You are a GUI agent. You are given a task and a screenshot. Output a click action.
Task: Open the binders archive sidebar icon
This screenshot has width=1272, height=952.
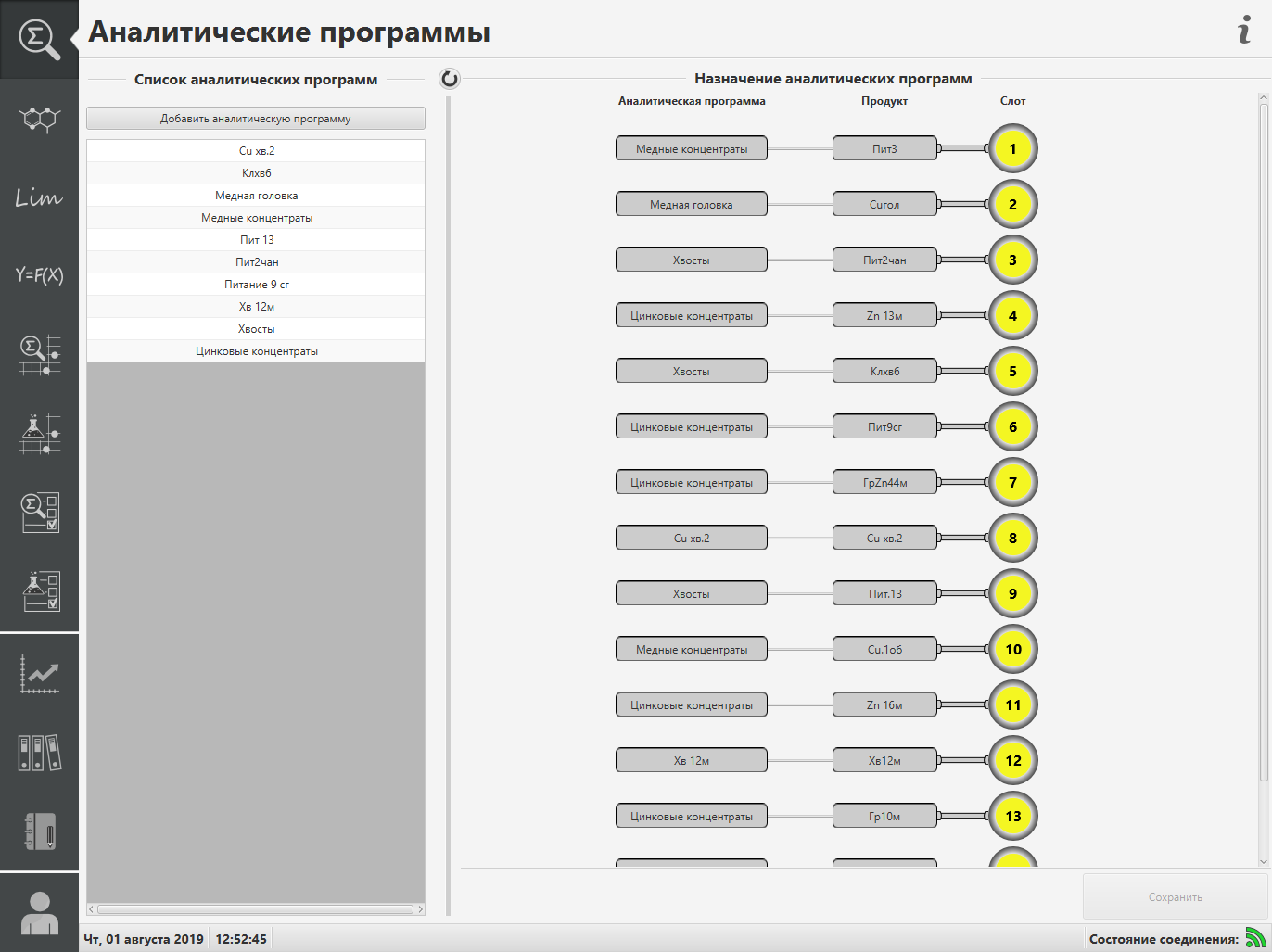[x=39, y=753]
